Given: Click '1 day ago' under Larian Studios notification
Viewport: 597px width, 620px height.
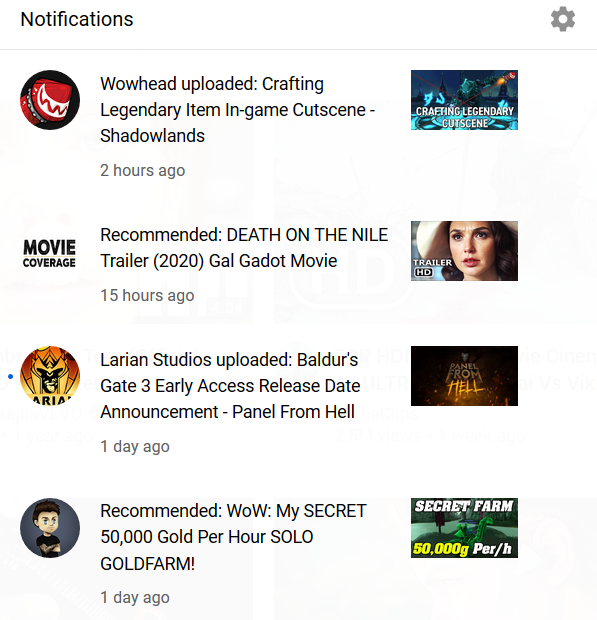Looking at the screenshot, I should [135, 446].
